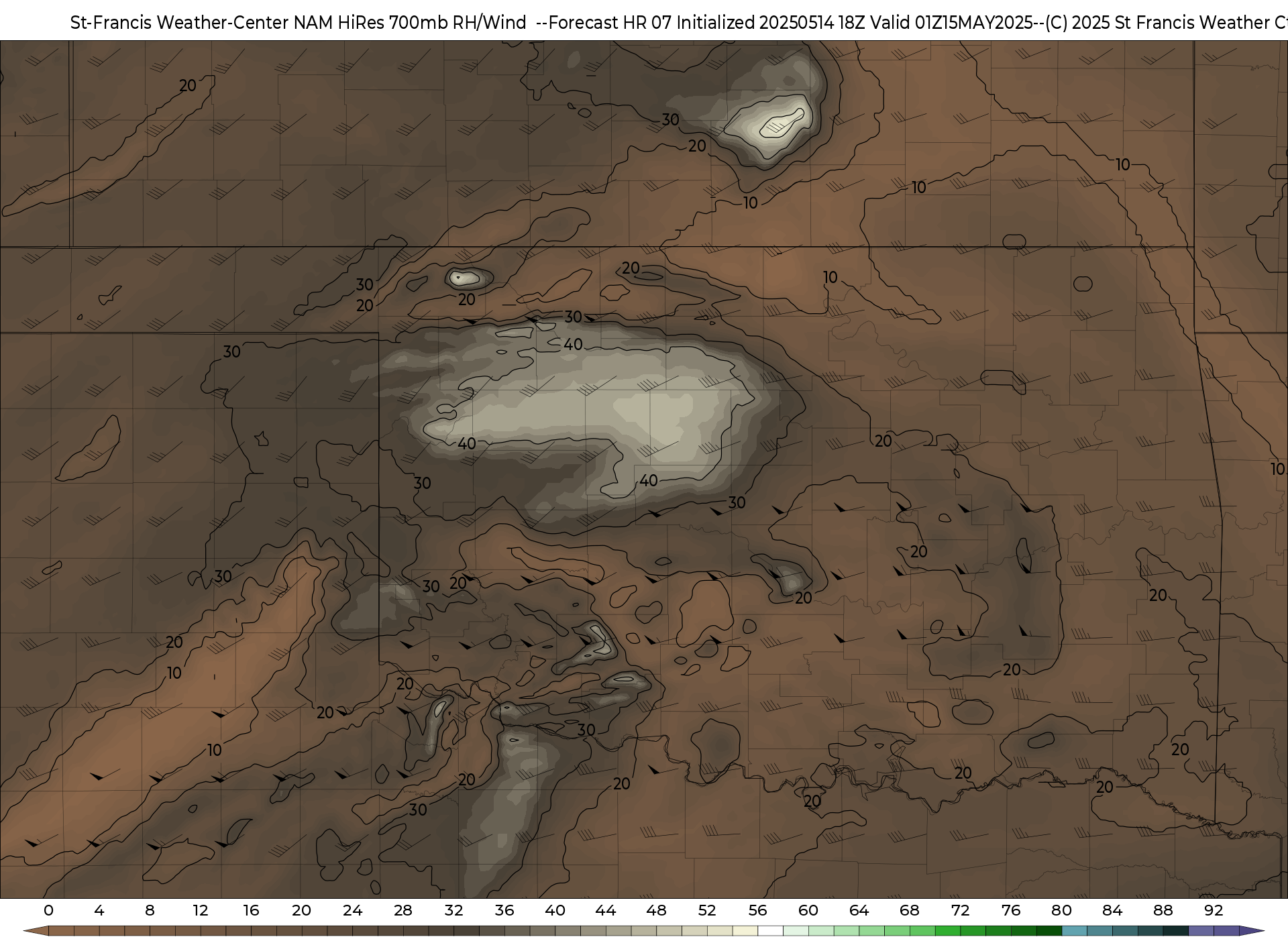The width and height of the screenshot is (1288, 939).
Task: Click the colorbar label '48'
Action: pyautogui.click(x=657, y=910)
